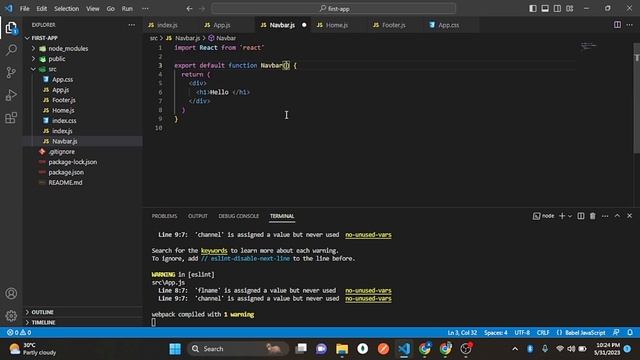
Task: Open Customize Layout icon in title bar
Action: (570, 9)
